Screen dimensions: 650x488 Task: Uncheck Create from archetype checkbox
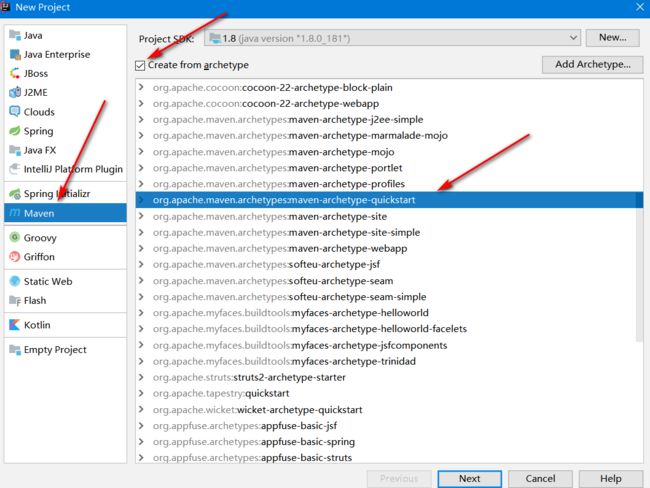[140, 66]
